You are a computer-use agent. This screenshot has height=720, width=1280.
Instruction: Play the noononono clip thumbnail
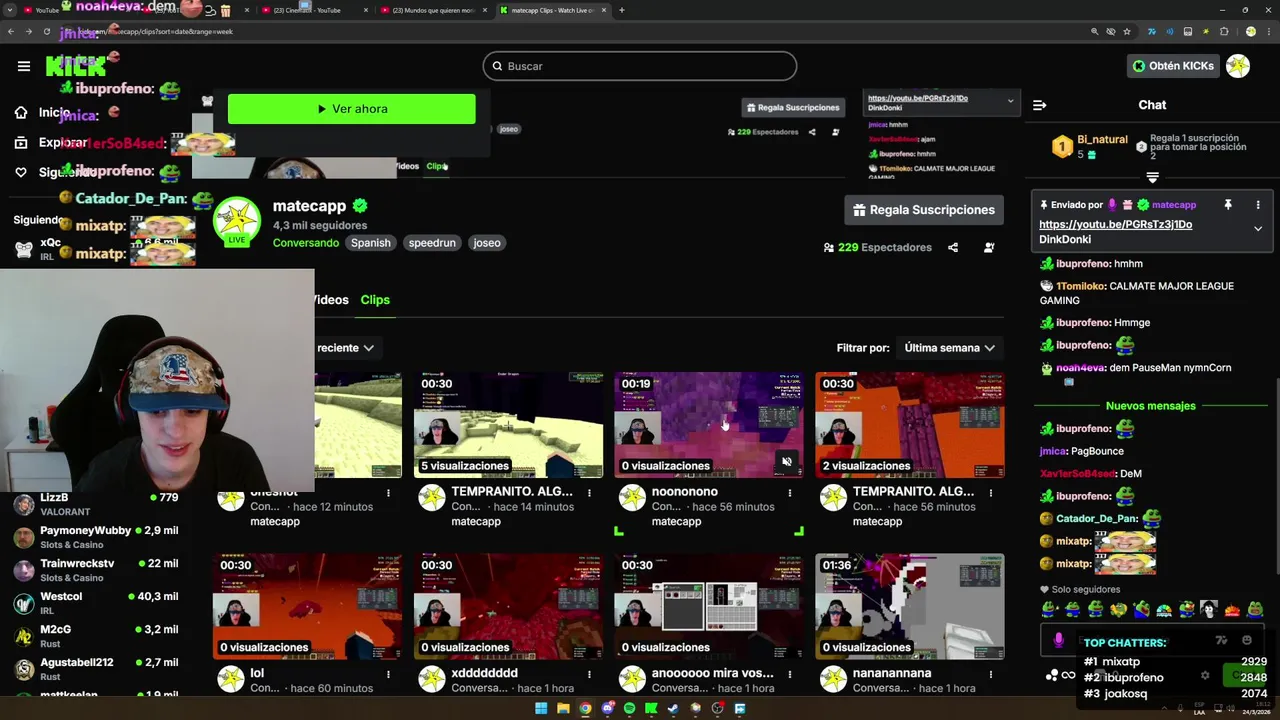[x=709, y=425]
